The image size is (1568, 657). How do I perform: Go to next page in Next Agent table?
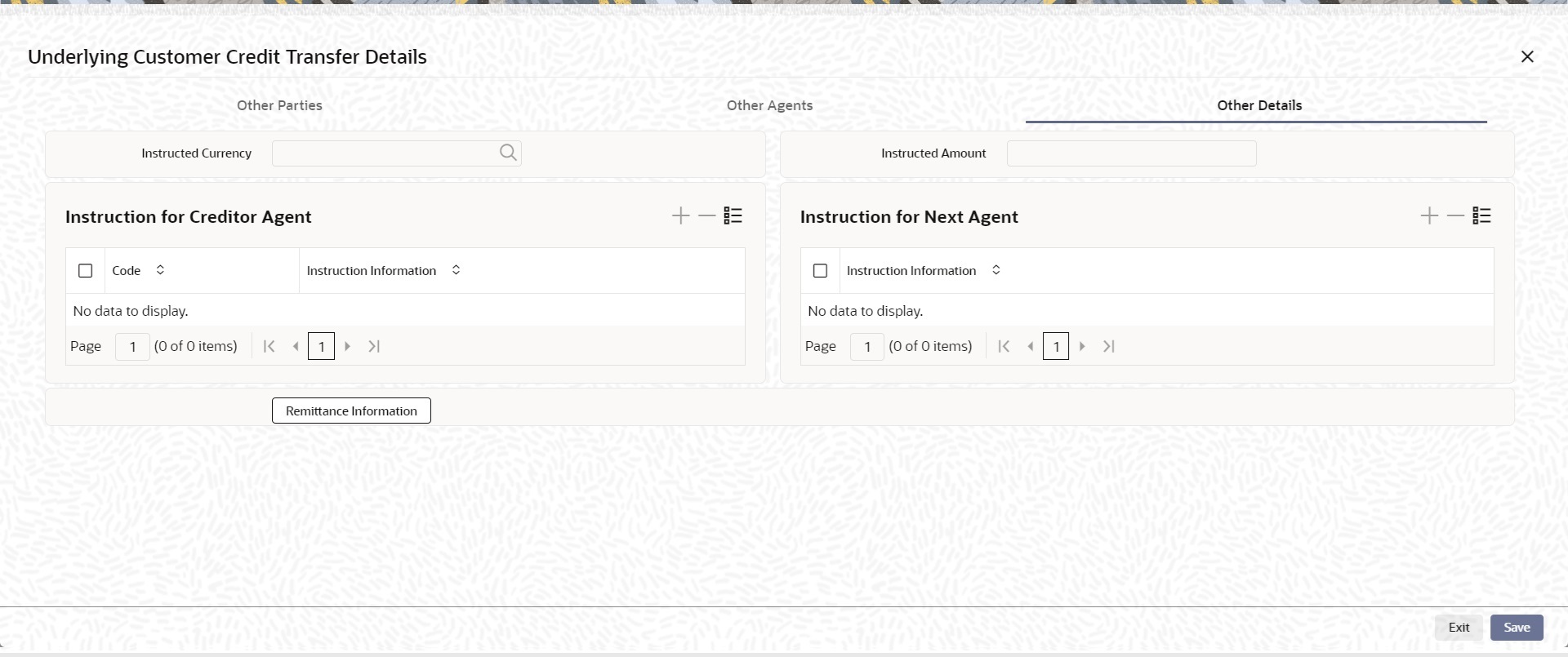(1082, 346)
